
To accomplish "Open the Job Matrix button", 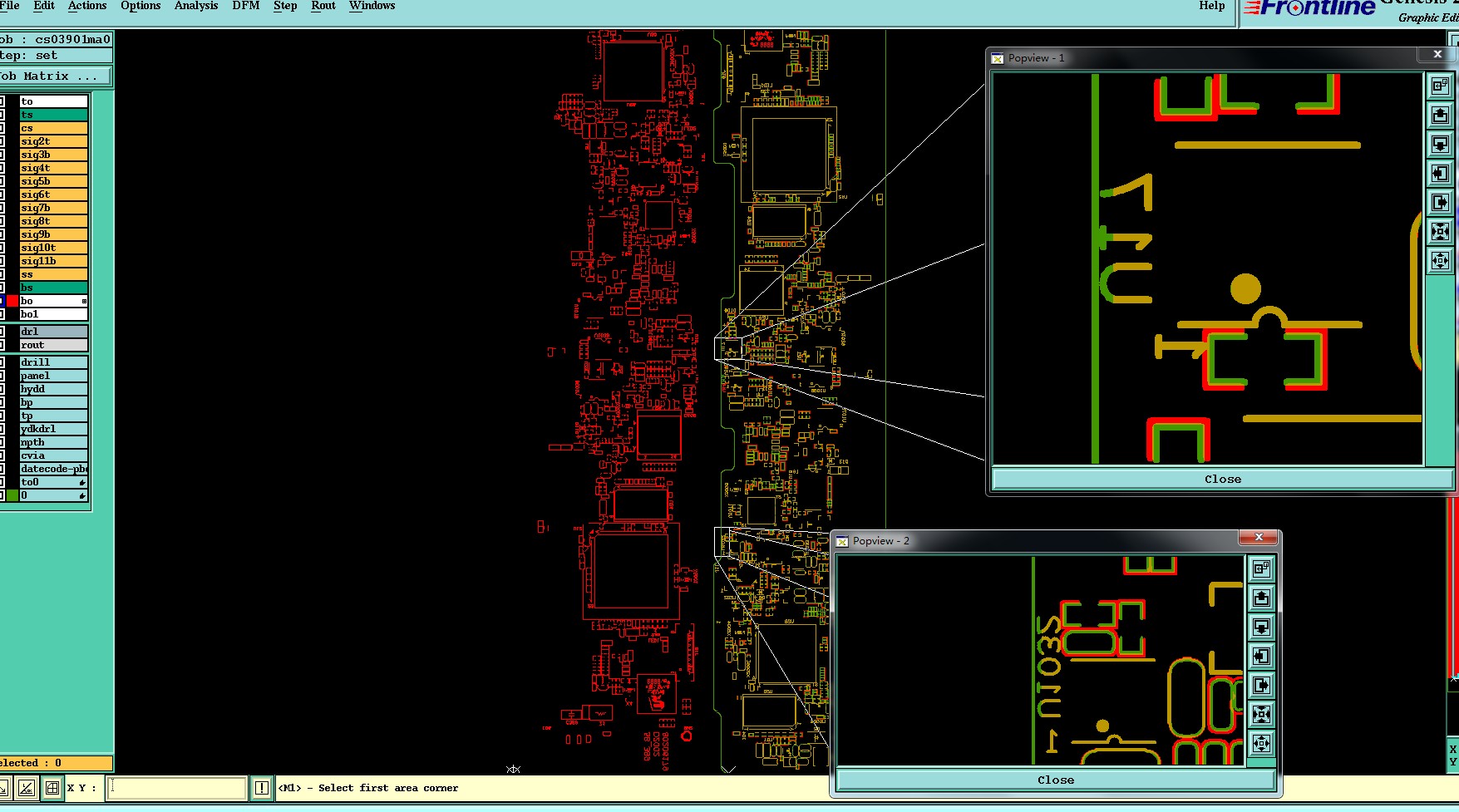I will point(55,76).
